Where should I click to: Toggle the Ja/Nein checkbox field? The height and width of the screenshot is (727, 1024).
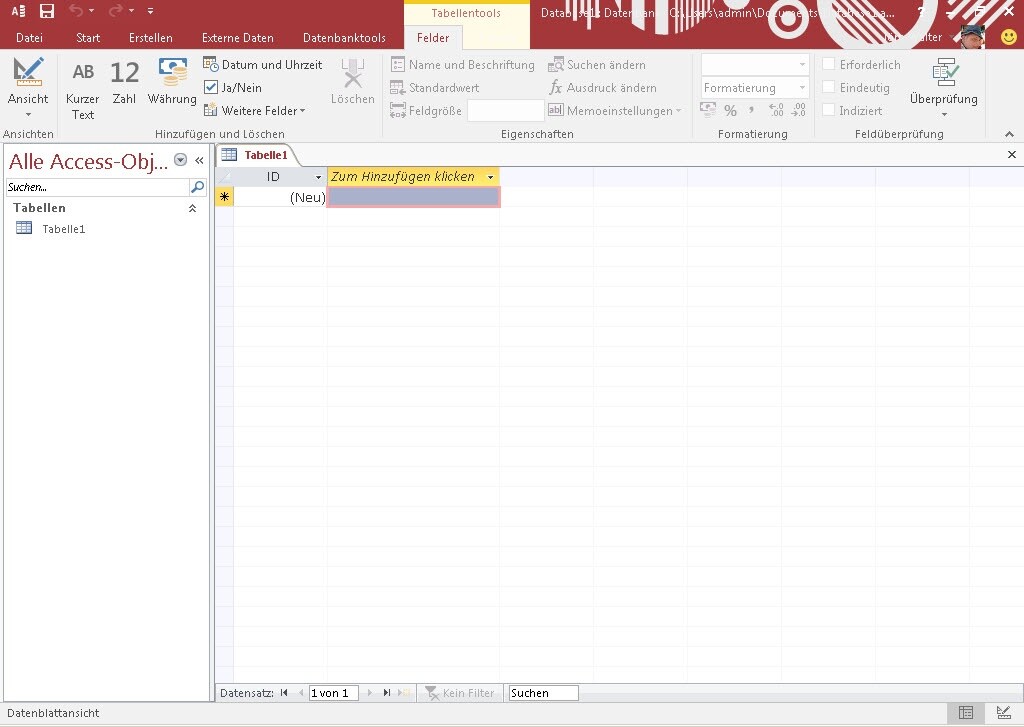(211, 88)
